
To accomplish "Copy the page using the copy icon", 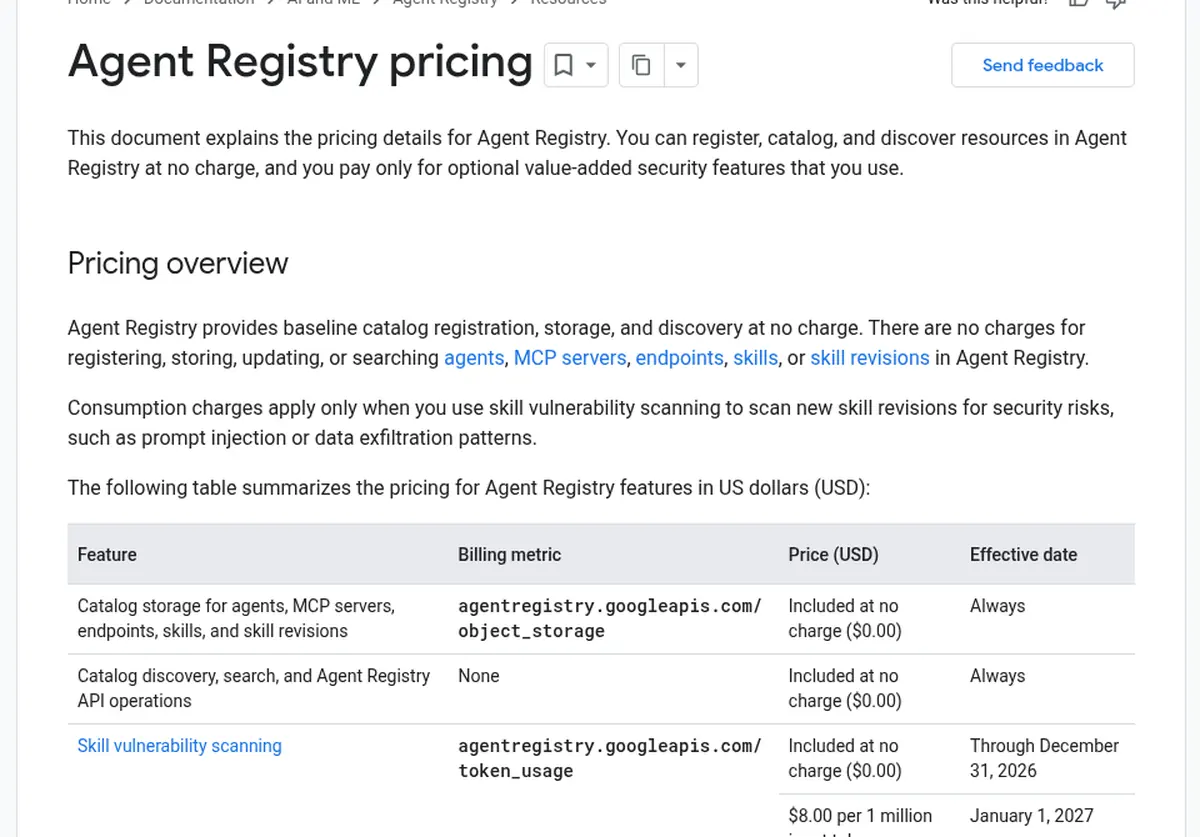I will (x=642, y=66).
